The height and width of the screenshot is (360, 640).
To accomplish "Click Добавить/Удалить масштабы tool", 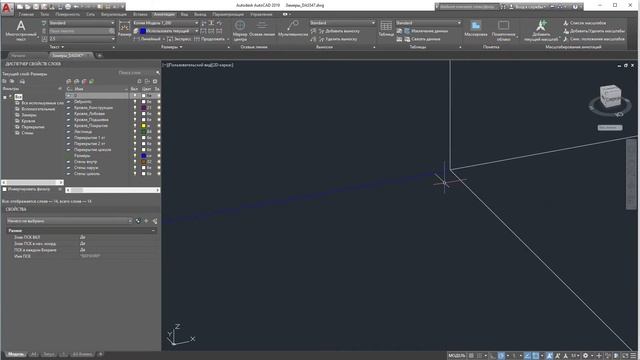I will point(594,31).
